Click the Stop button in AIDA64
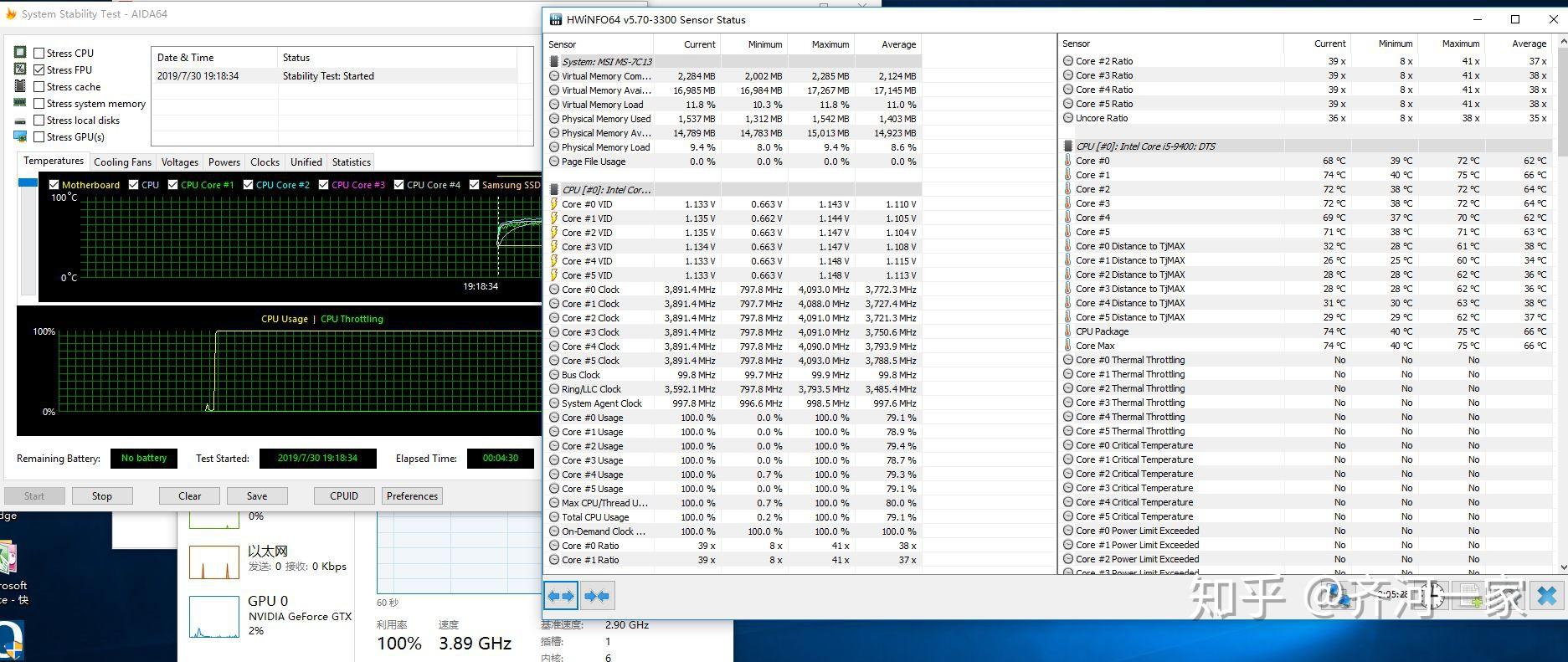Screen dimensions: 1568x662 point(102,496)
